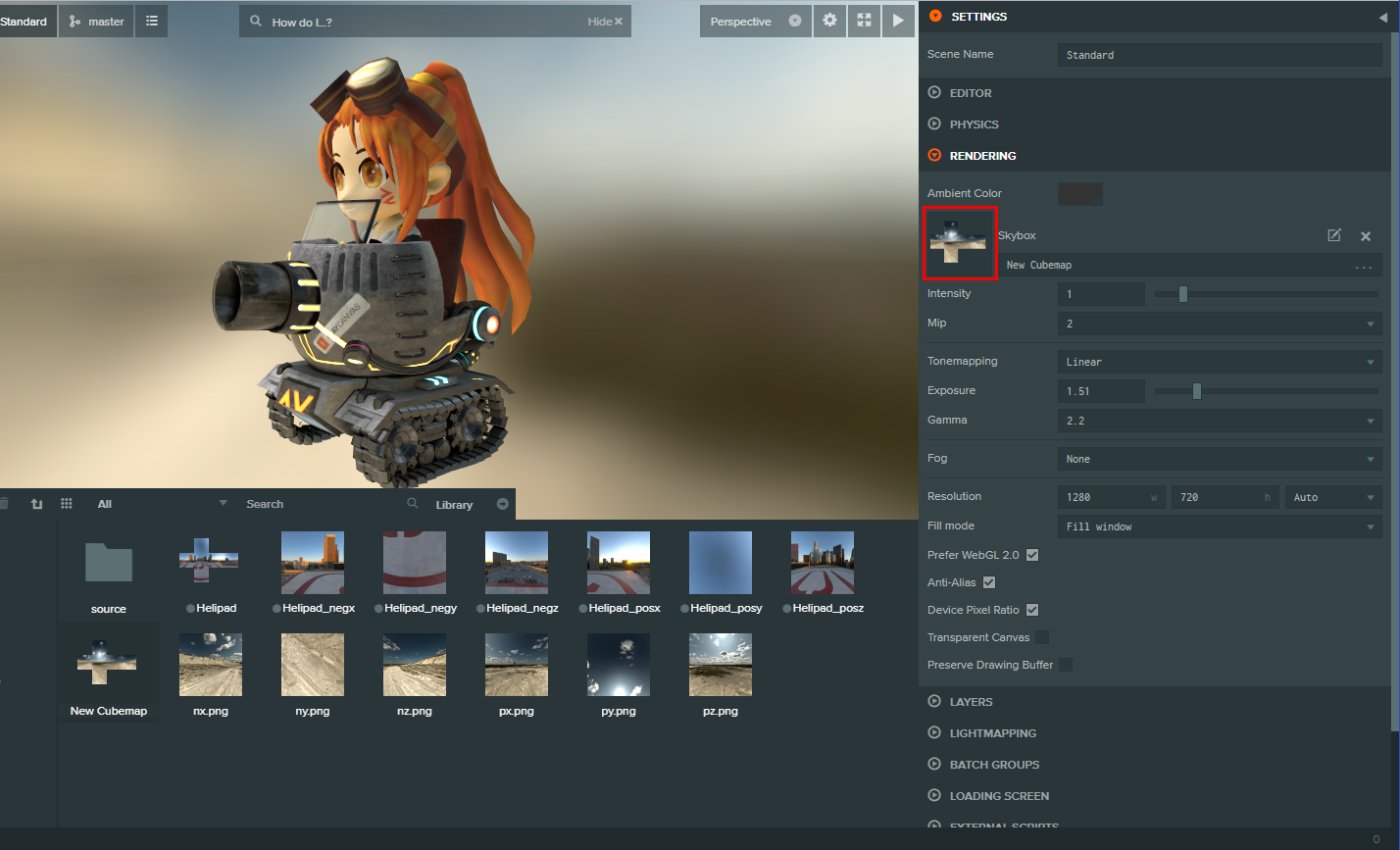Enable Transparent Canvas checkbox

coord(1042,637)
